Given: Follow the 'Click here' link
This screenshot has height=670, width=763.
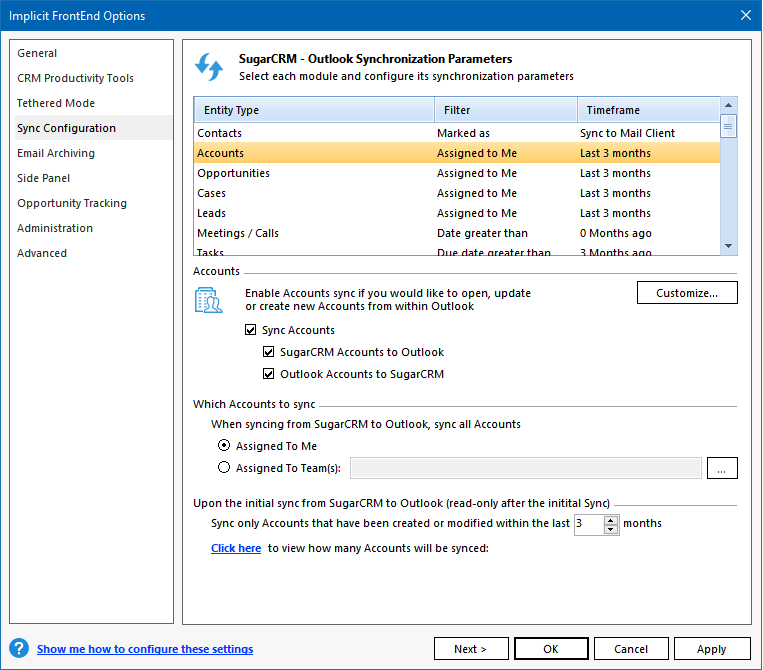Looking at the screenshot, I should [x=236, y=548].
